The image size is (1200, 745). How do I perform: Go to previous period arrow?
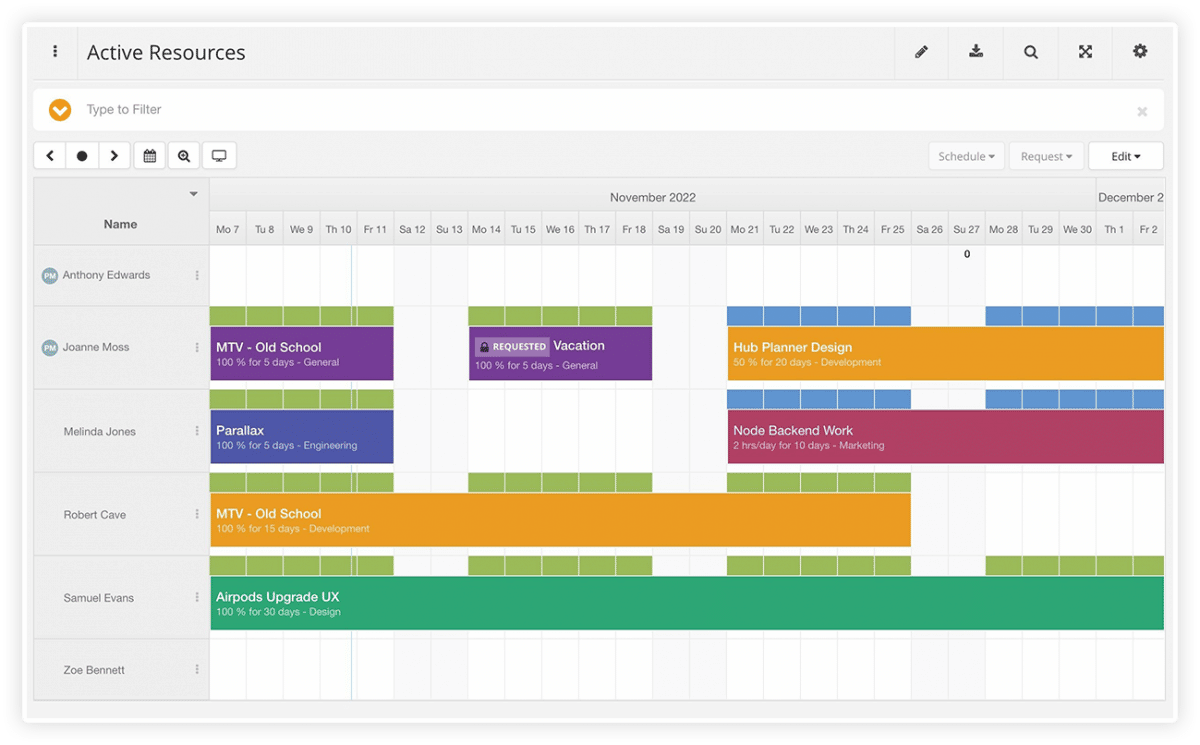coord(50,156)
